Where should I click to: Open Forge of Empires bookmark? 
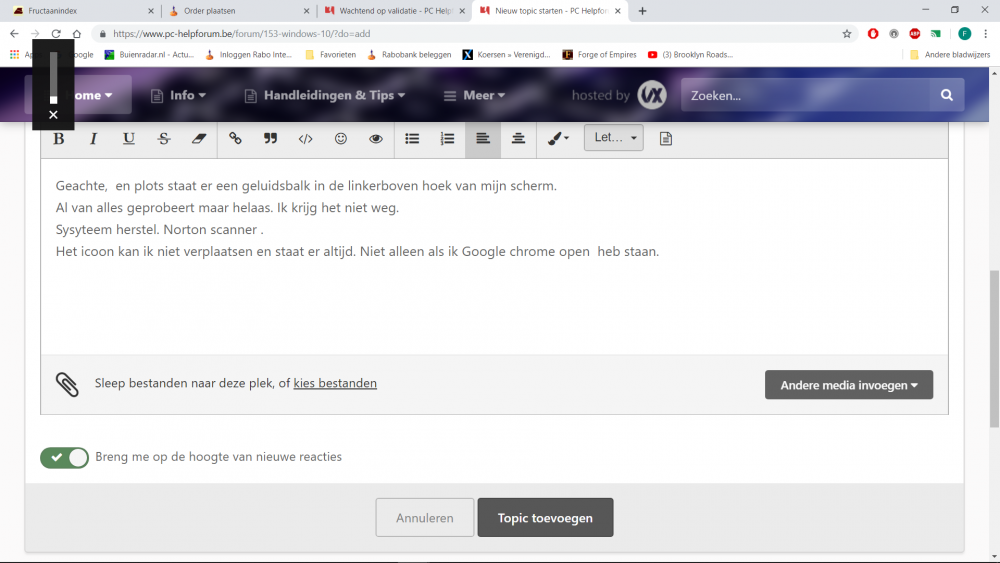pyautogui.click(x=599, y=55)
